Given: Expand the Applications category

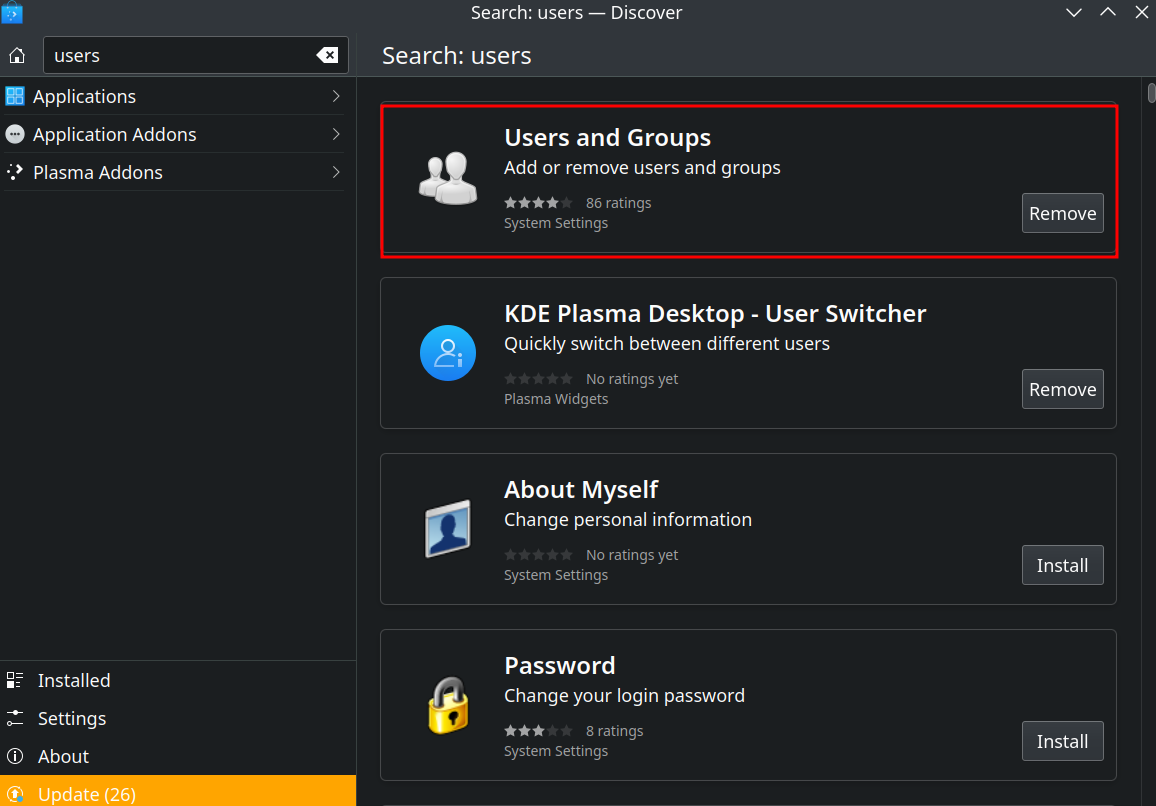Looking at the screenshot, I should pyautogui.click(x=337, y=95).
